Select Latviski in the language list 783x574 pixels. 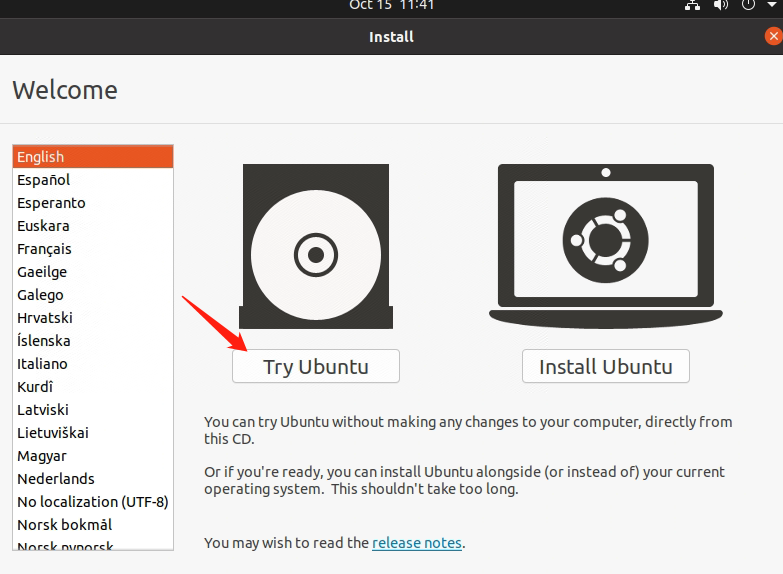coord(93,409)
